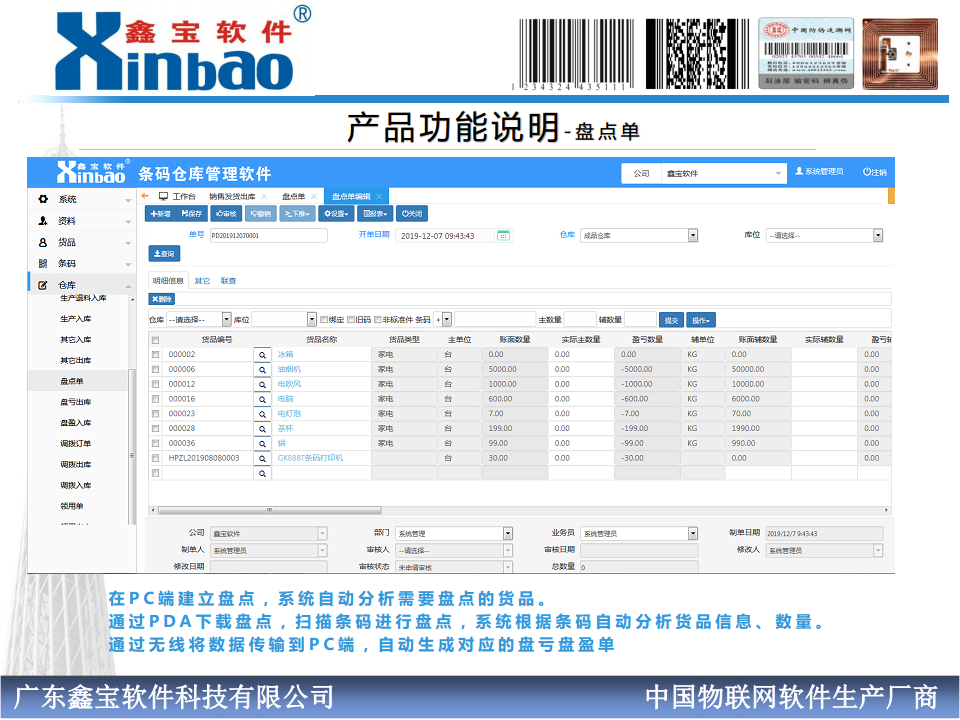This screenshot has width=960, height=720.
Task: Click the 新增 toolbar button
Action: point(160,214)
